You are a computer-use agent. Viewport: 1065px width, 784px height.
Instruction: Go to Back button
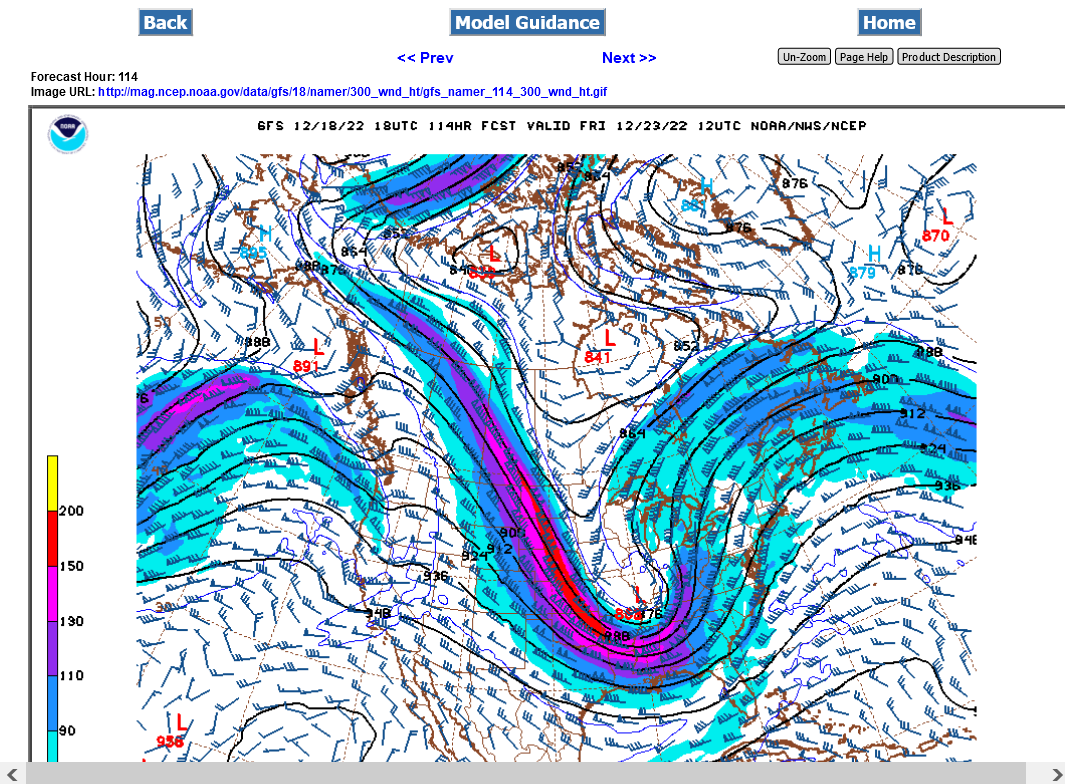pyautogui.click(x=165, y=22)
